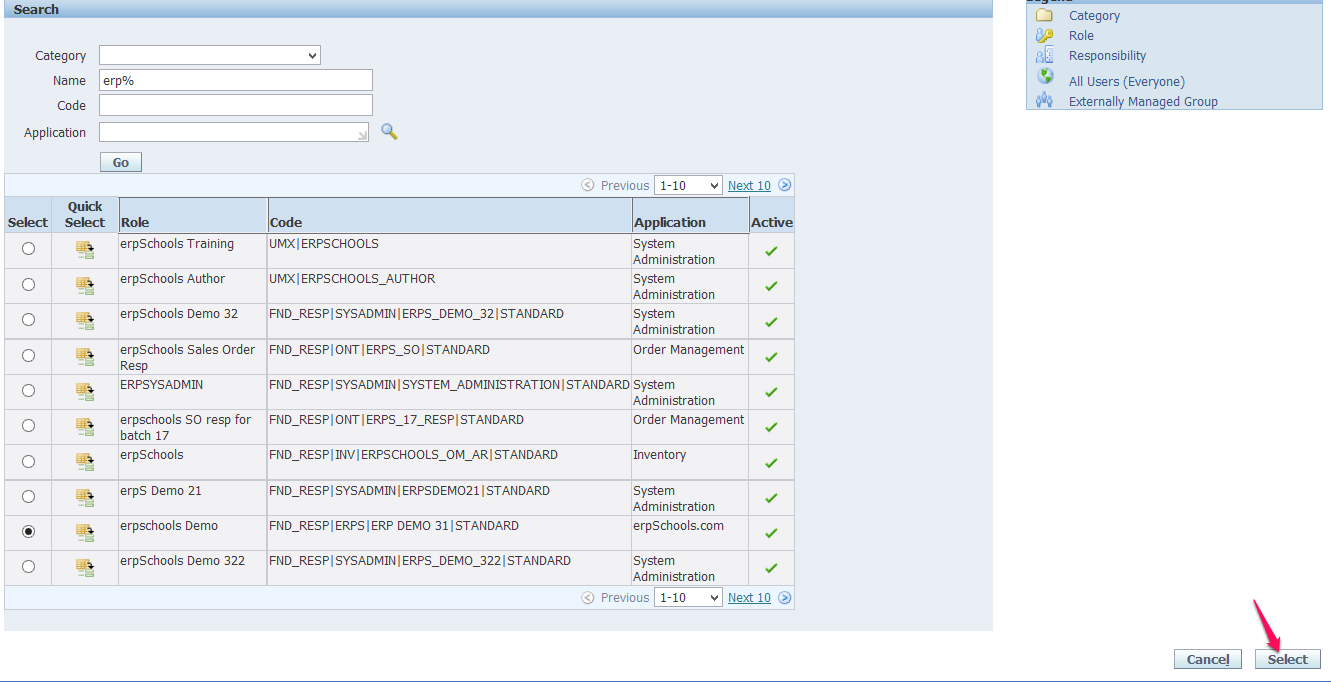Select radio button for ERPSYSADMIN
The height and width of the screenshot is (682, 1331).
pos(28,391)
